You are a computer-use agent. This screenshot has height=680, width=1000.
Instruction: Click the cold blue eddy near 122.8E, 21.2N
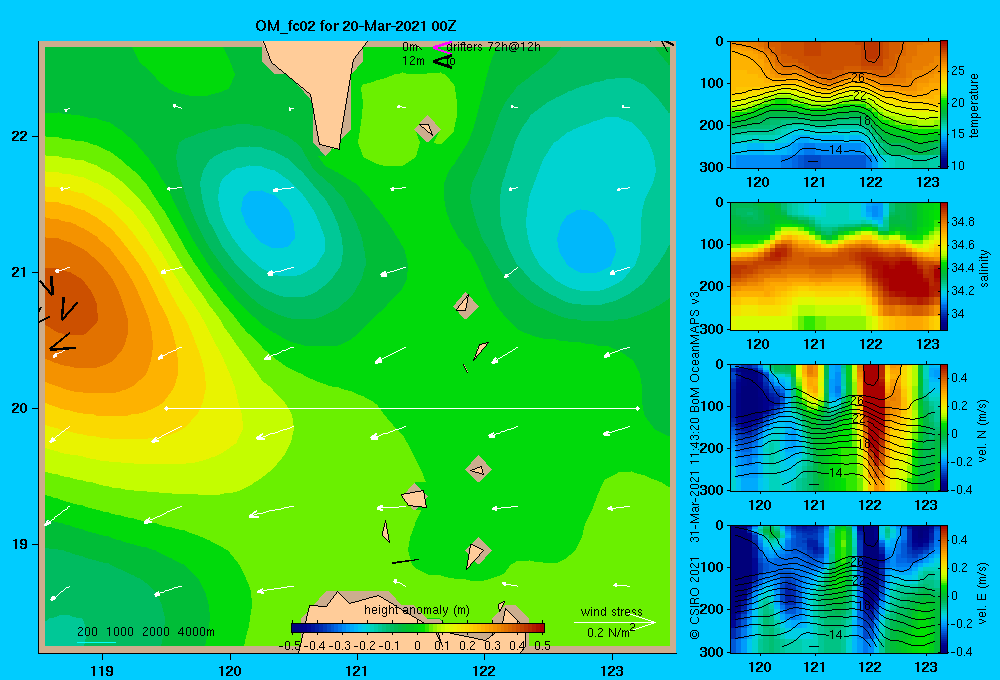click(585, 241)
